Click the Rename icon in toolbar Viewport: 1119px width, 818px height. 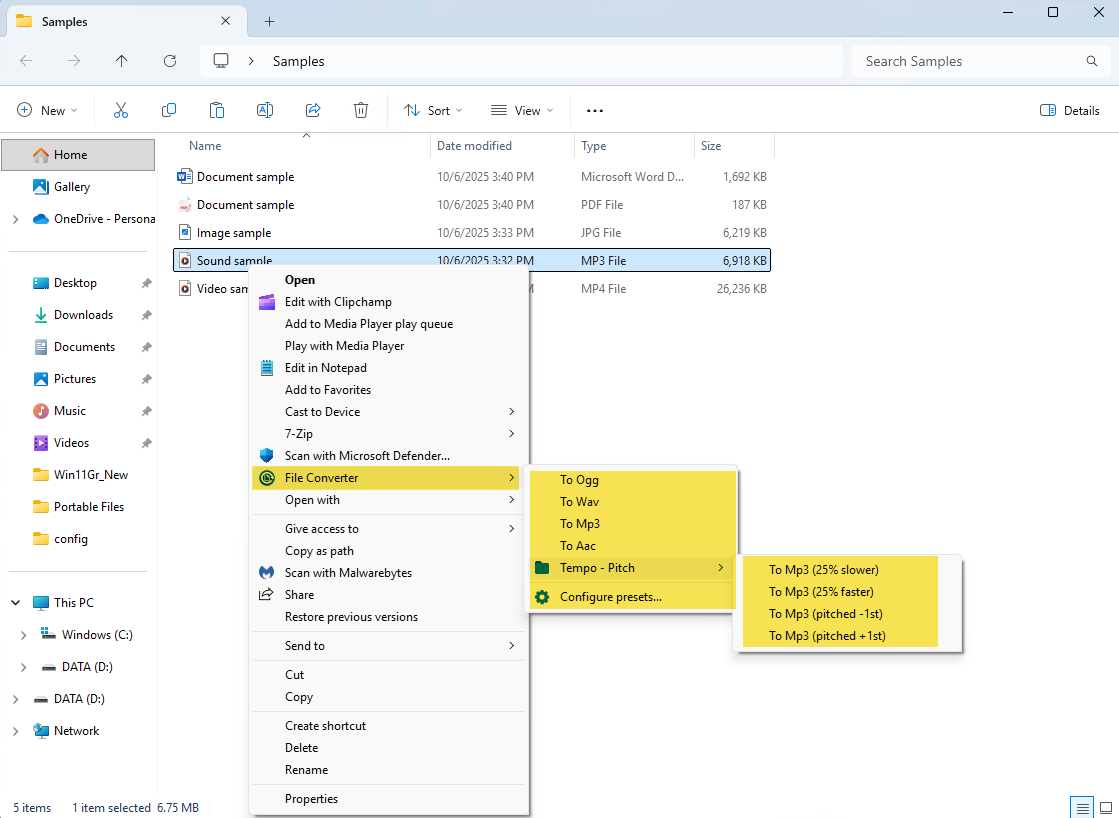[265, 110]
